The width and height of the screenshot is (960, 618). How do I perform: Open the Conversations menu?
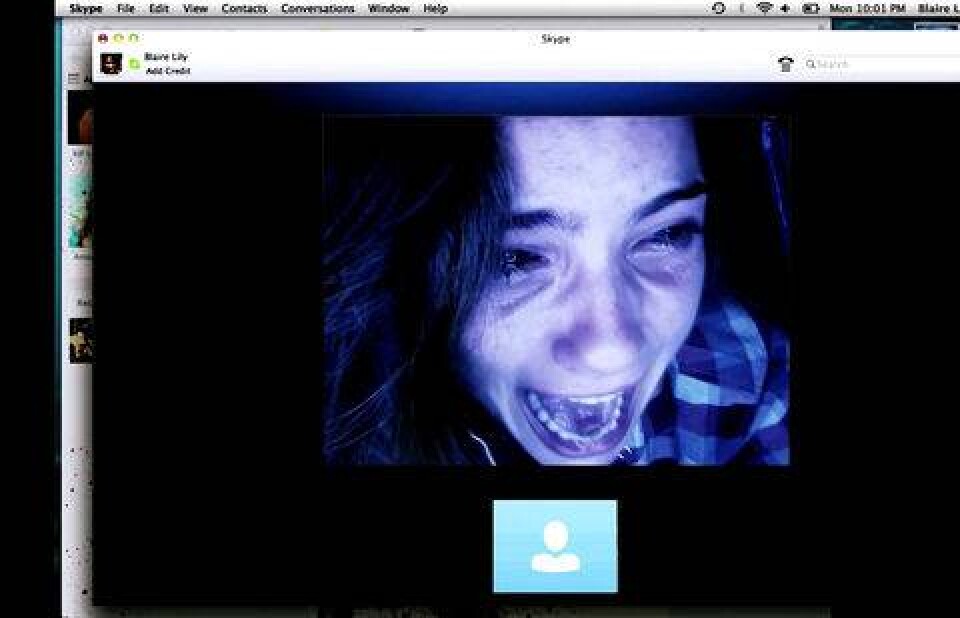click(x=317, y=9)
